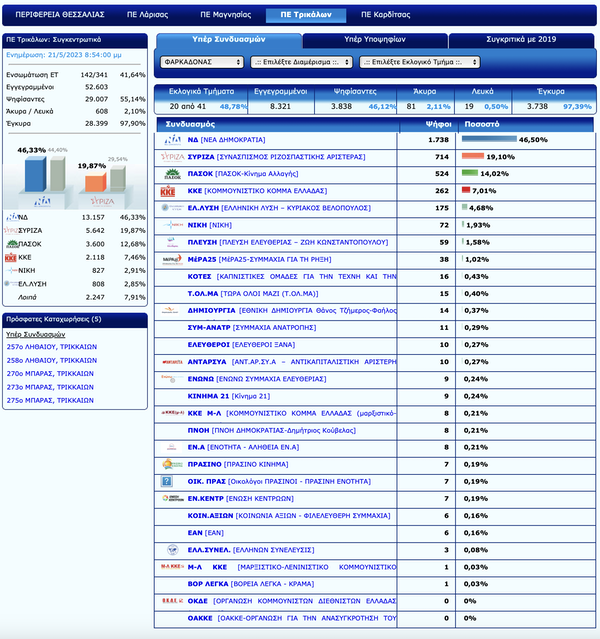600x639 pixels.
Task: Open the Επιλέξτε Εκλογικό Τμήμα dropdown
Action: click(x=419, y=62)
